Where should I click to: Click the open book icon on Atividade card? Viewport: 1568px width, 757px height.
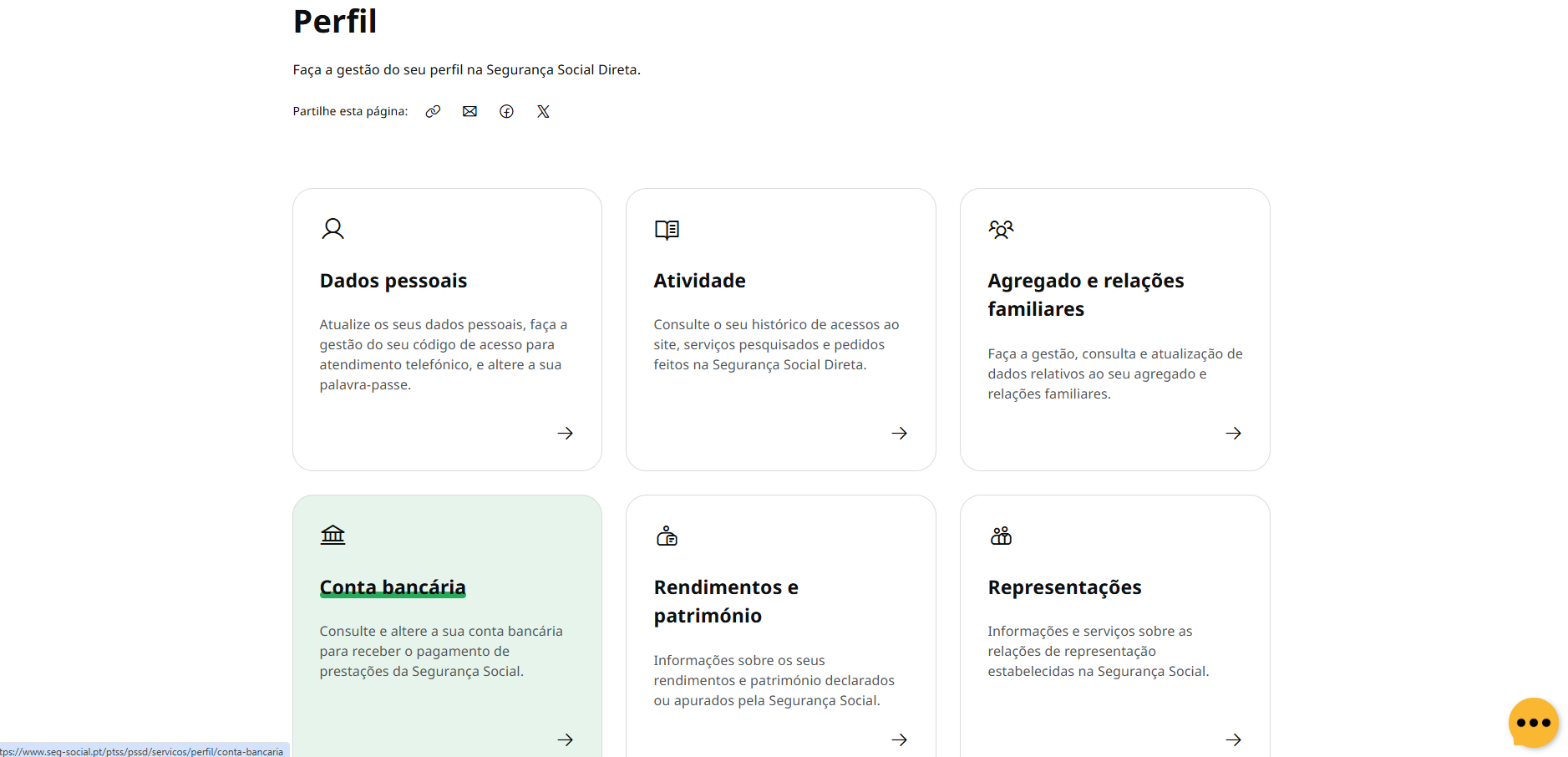tap(667, 230)
